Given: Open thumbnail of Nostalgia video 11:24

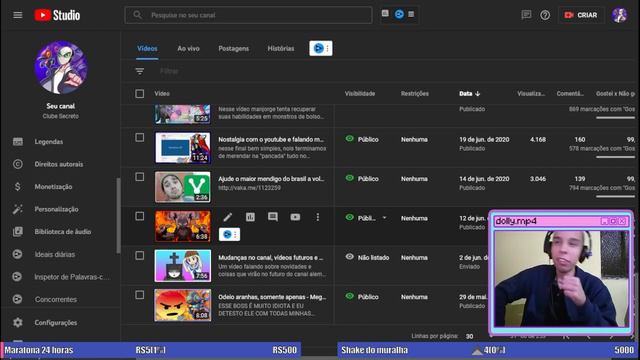Looking at the screenshot, I should (182, 147).
